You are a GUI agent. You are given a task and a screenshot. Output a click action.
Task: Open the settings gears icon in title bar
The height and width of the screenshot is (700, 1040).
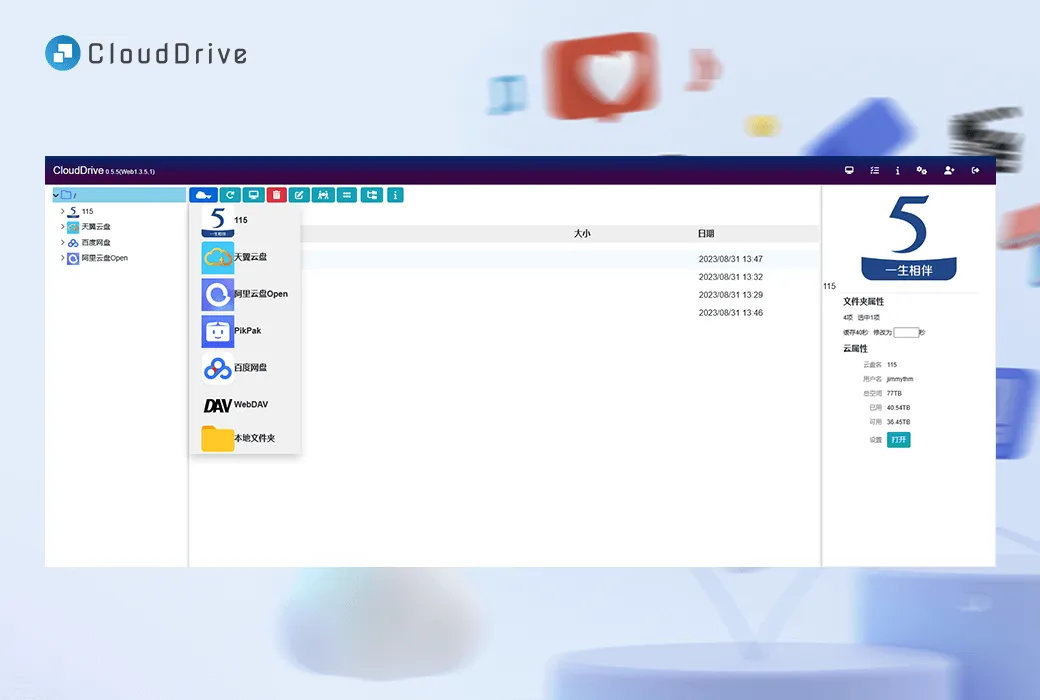(922, 170)
